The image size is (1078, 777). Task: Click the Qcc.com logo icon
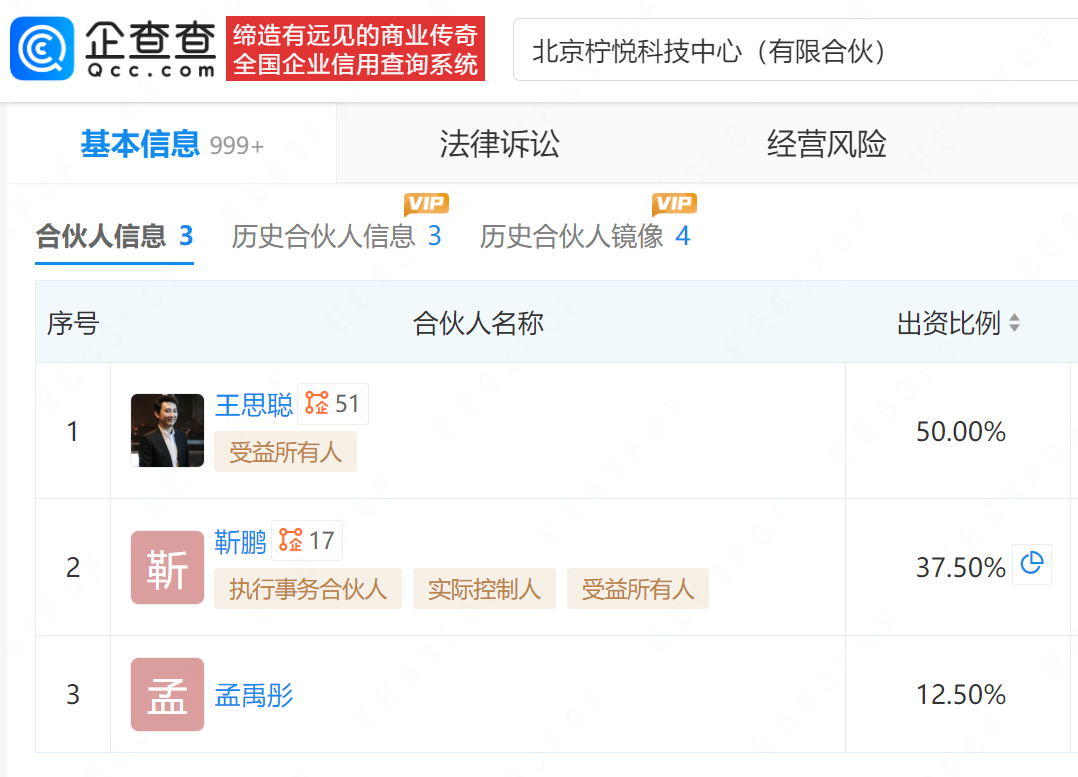43,48
